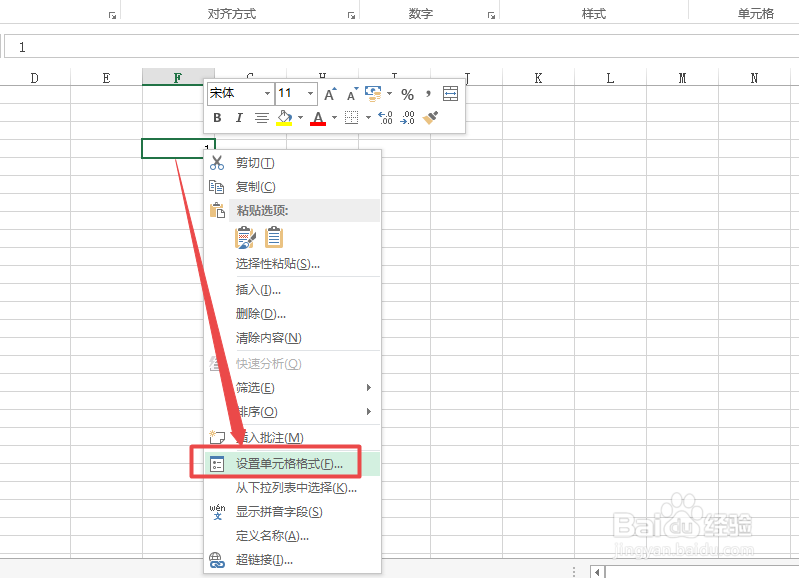Select column E header

point(106,77)
